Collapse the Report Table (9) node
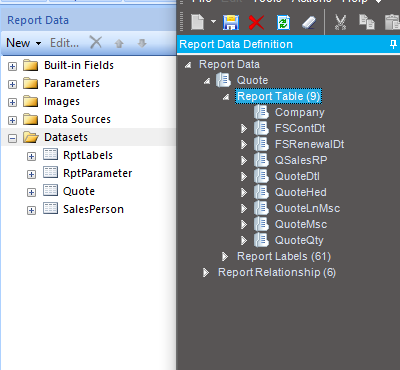The height and width of the screenshot is (370, 400). click(226, 97)
